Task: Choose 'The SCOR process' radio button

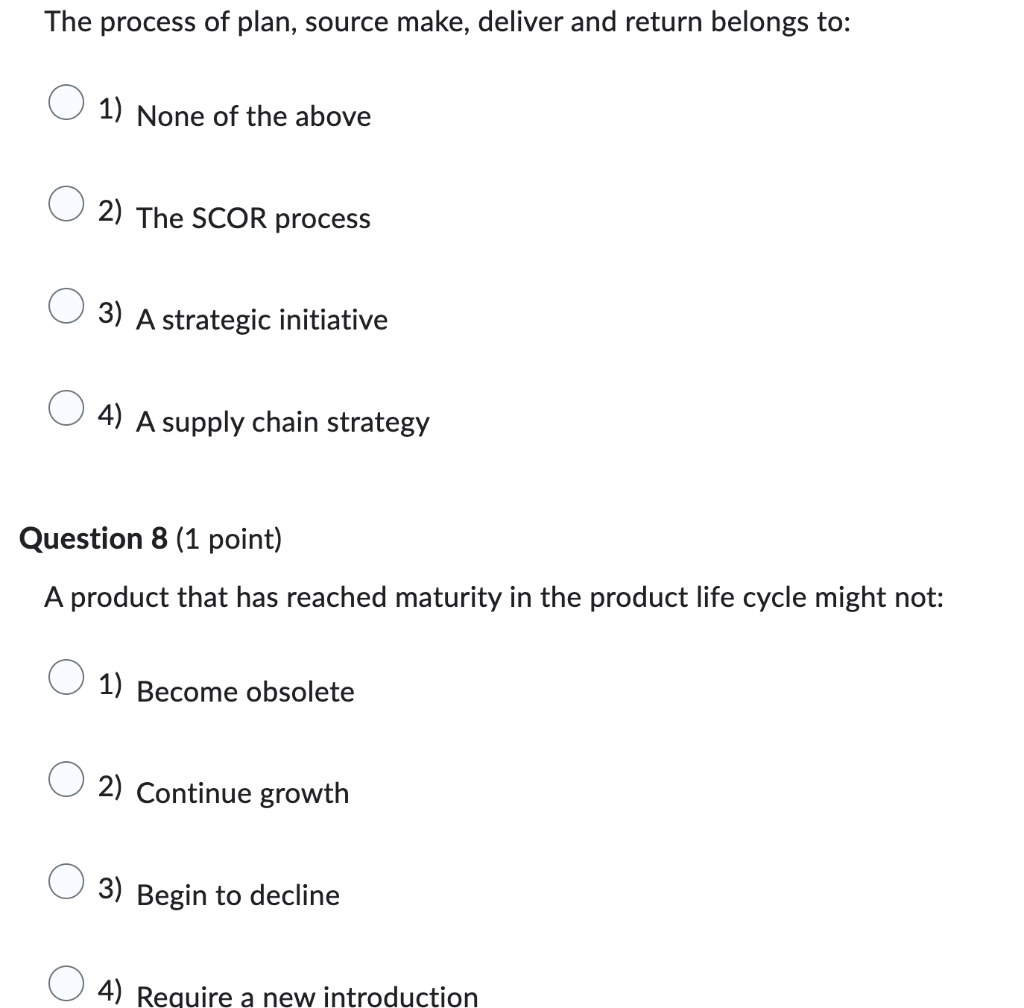Action: (67, 207)
